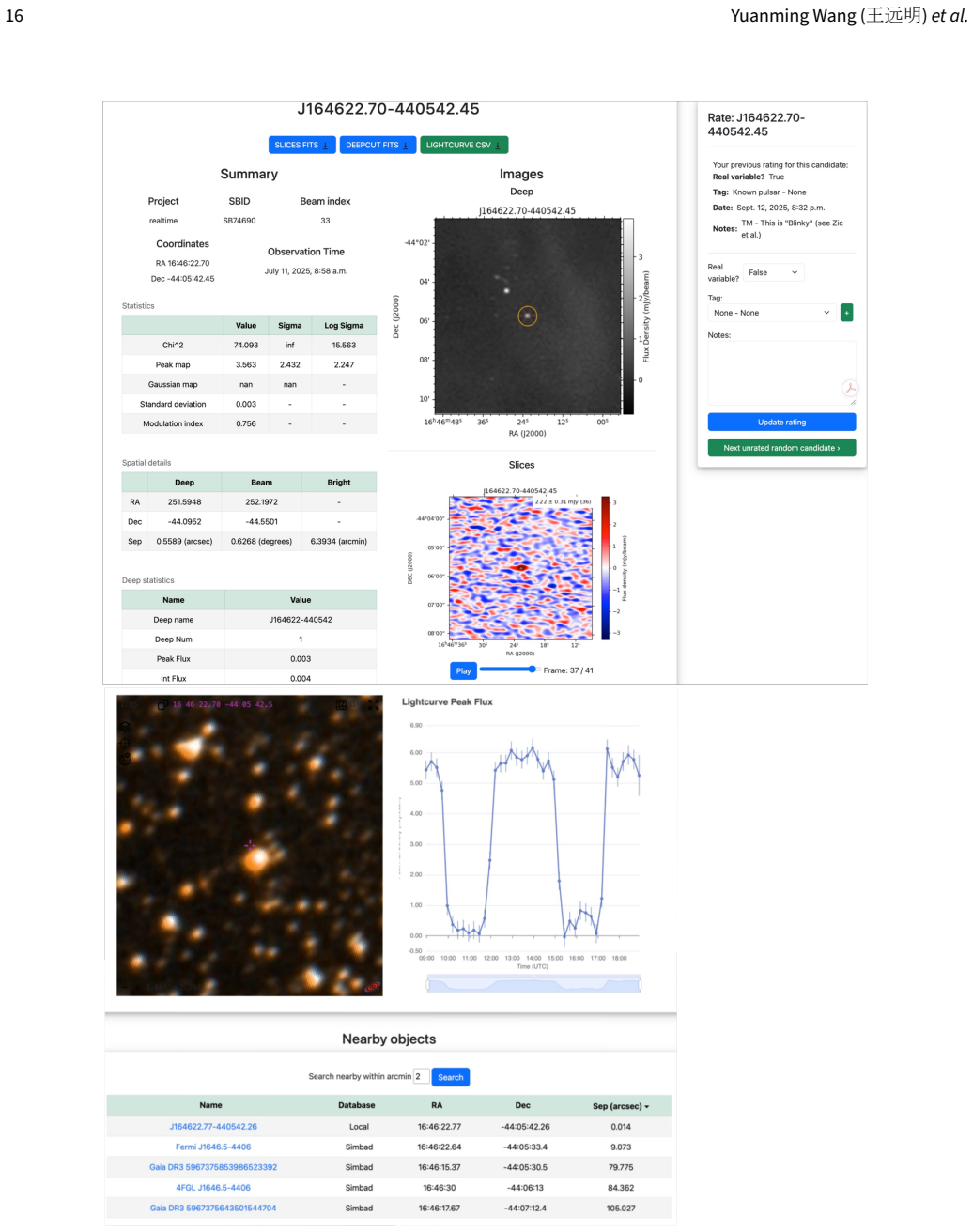Click the Sep value 6.3934 (arcmin)
973x1232 pixels.
(339, 541)
